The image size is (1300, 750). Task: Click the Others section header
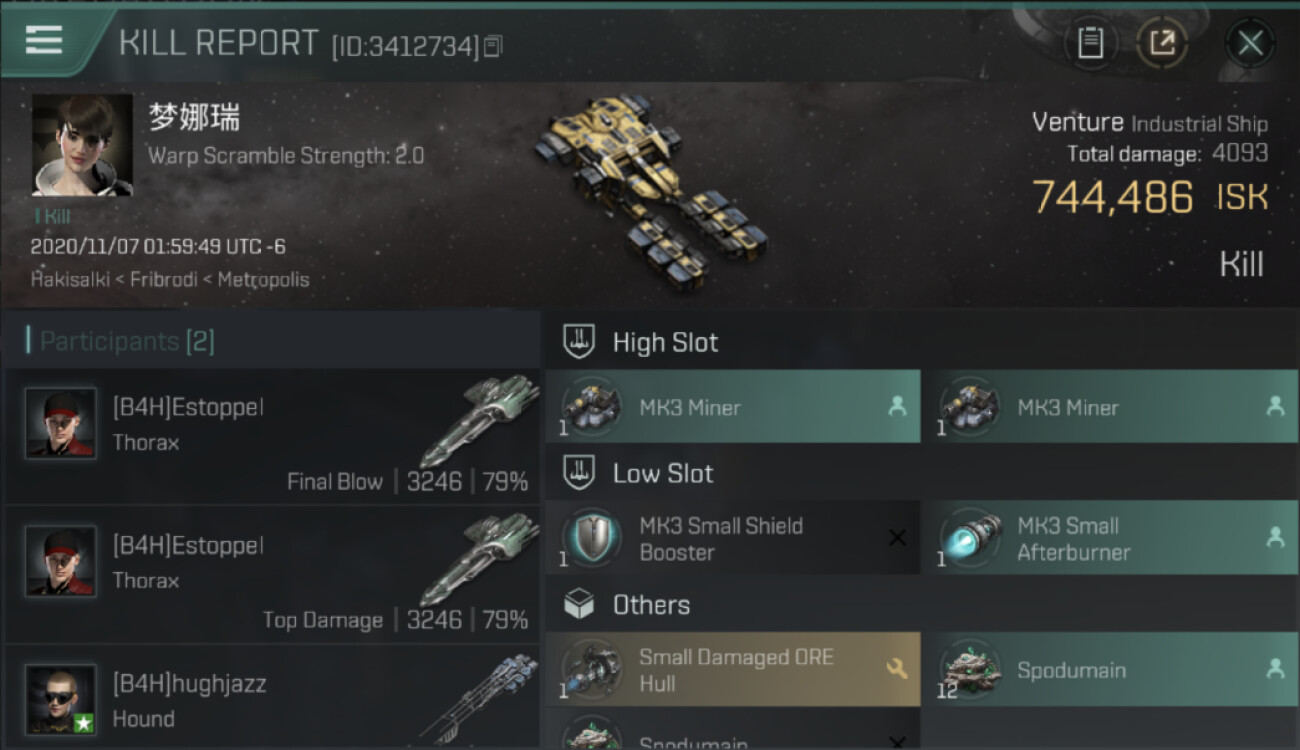click(x=651, y=605)
